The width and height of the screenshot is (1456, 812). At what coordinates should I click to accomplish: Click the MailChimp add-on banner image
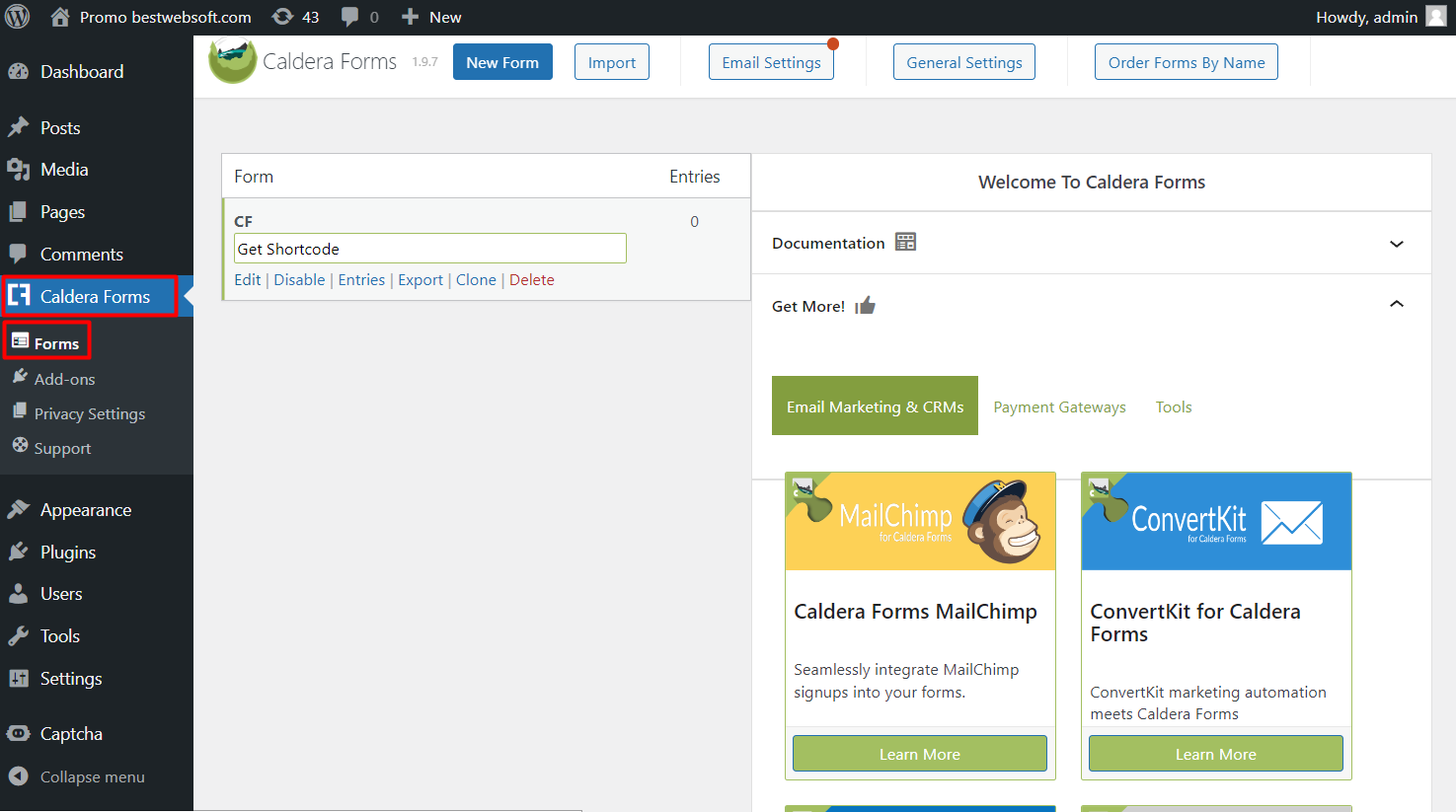[x=920, y=521]
